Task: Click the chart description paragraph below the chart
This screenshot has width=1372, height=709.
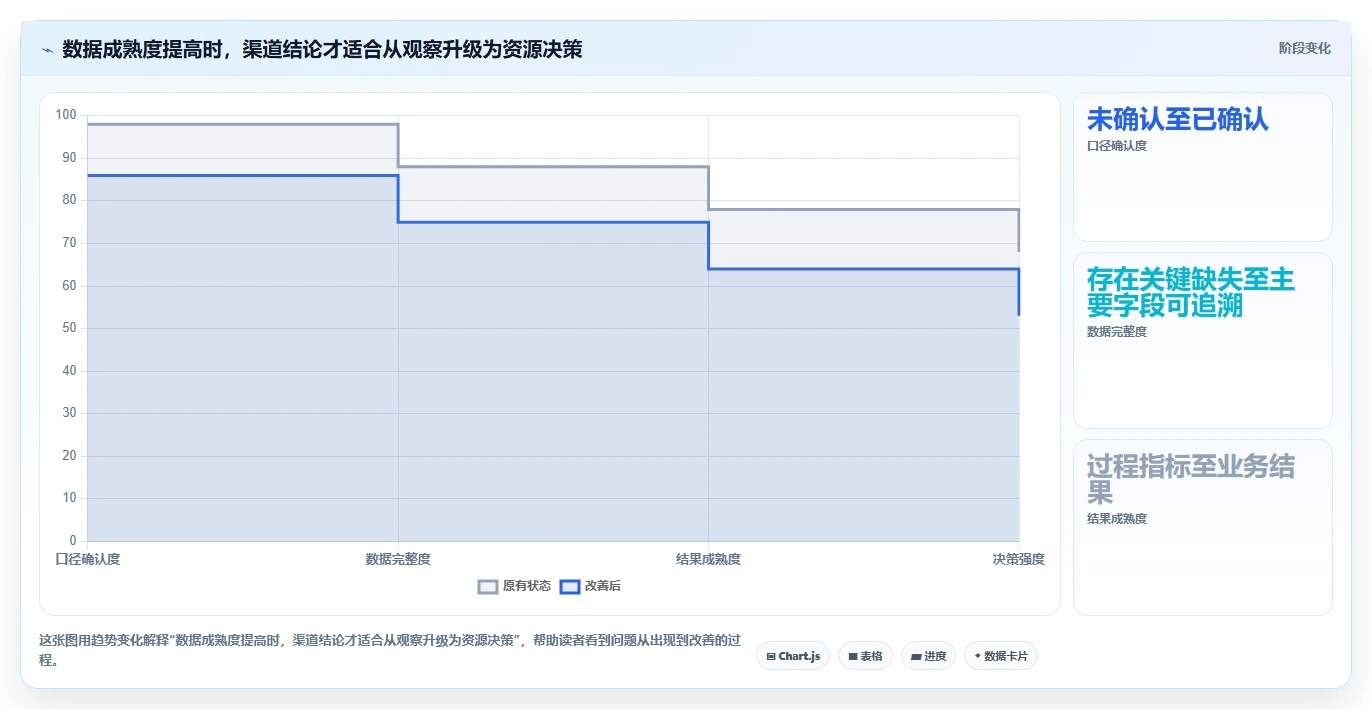Action: 390,650
